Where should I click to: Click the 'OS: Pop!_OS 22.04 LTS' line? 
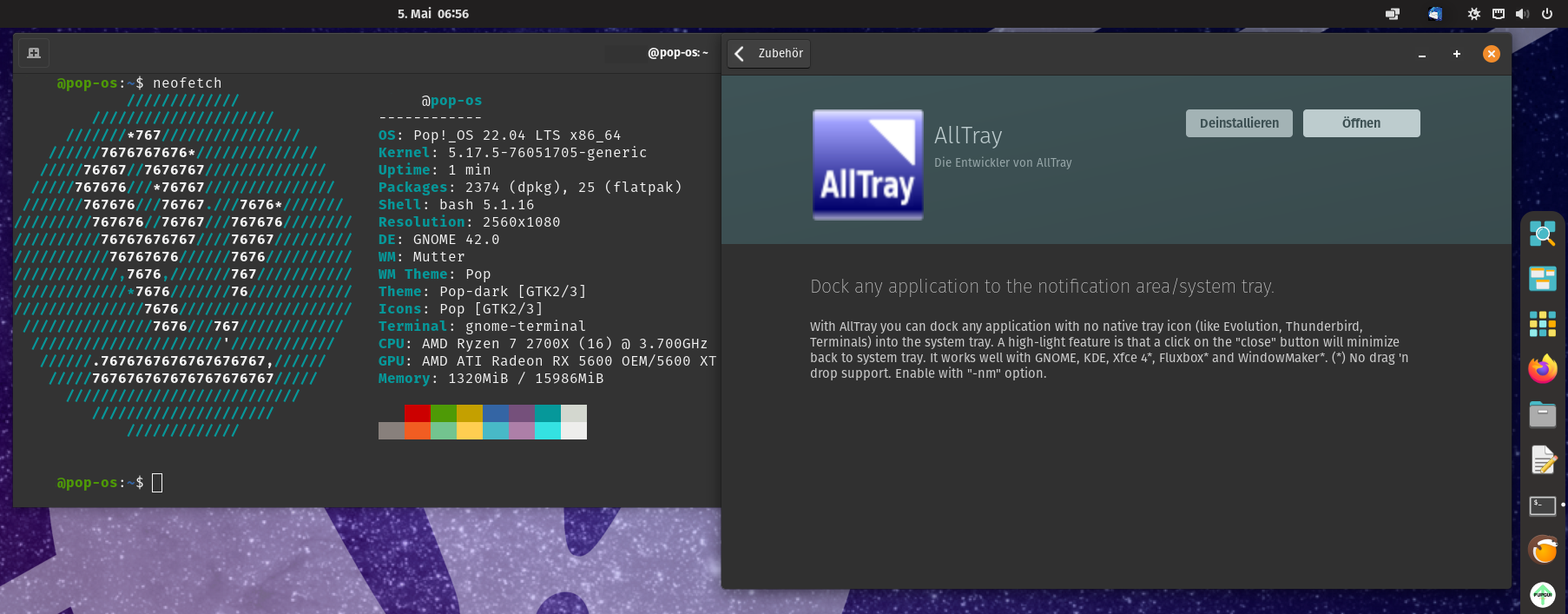click(500, 135)
